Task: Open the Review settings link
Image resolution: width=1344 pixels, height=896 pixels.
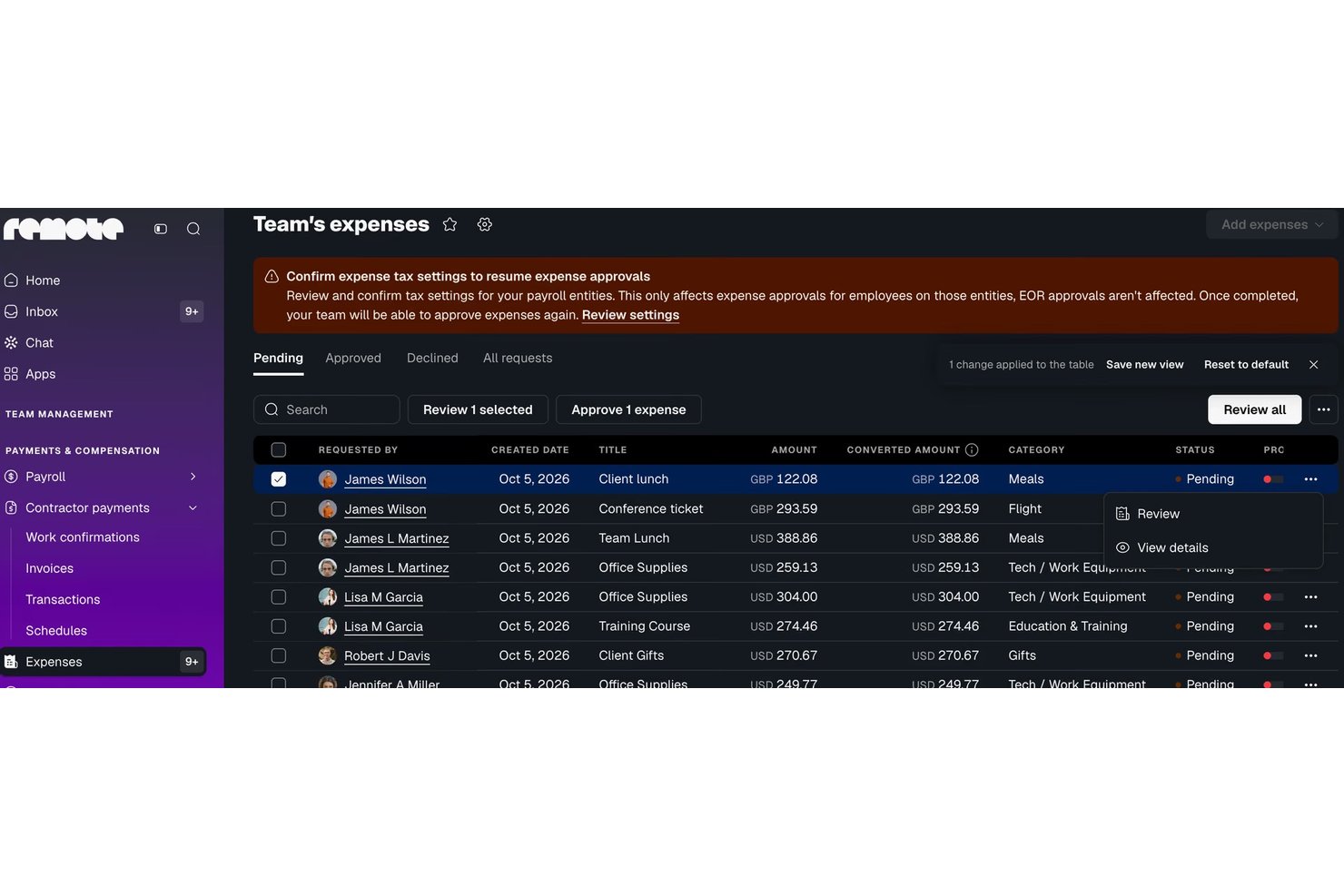Action: 630,315
